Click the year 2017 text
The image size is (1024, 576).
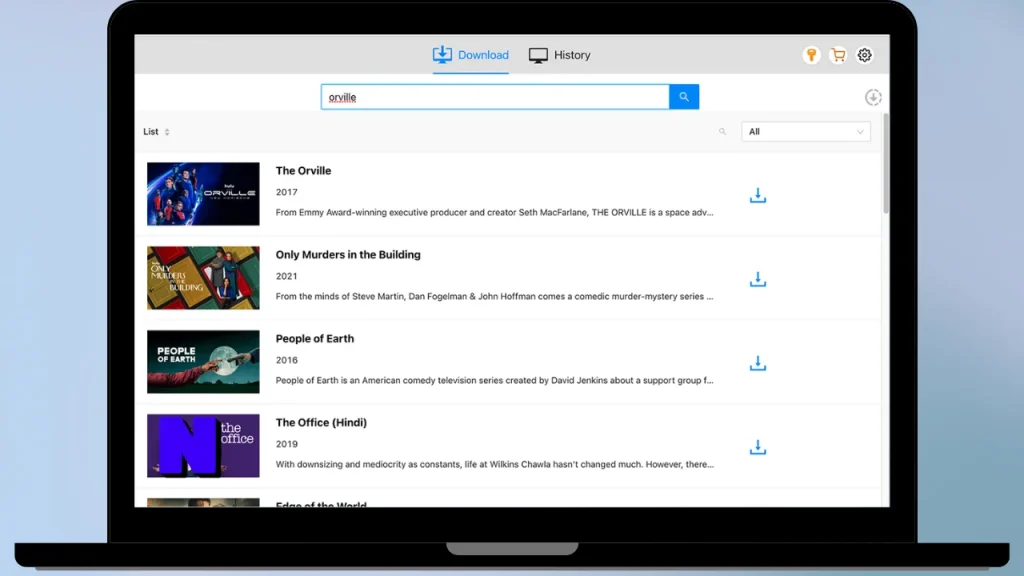pos(287,192)
